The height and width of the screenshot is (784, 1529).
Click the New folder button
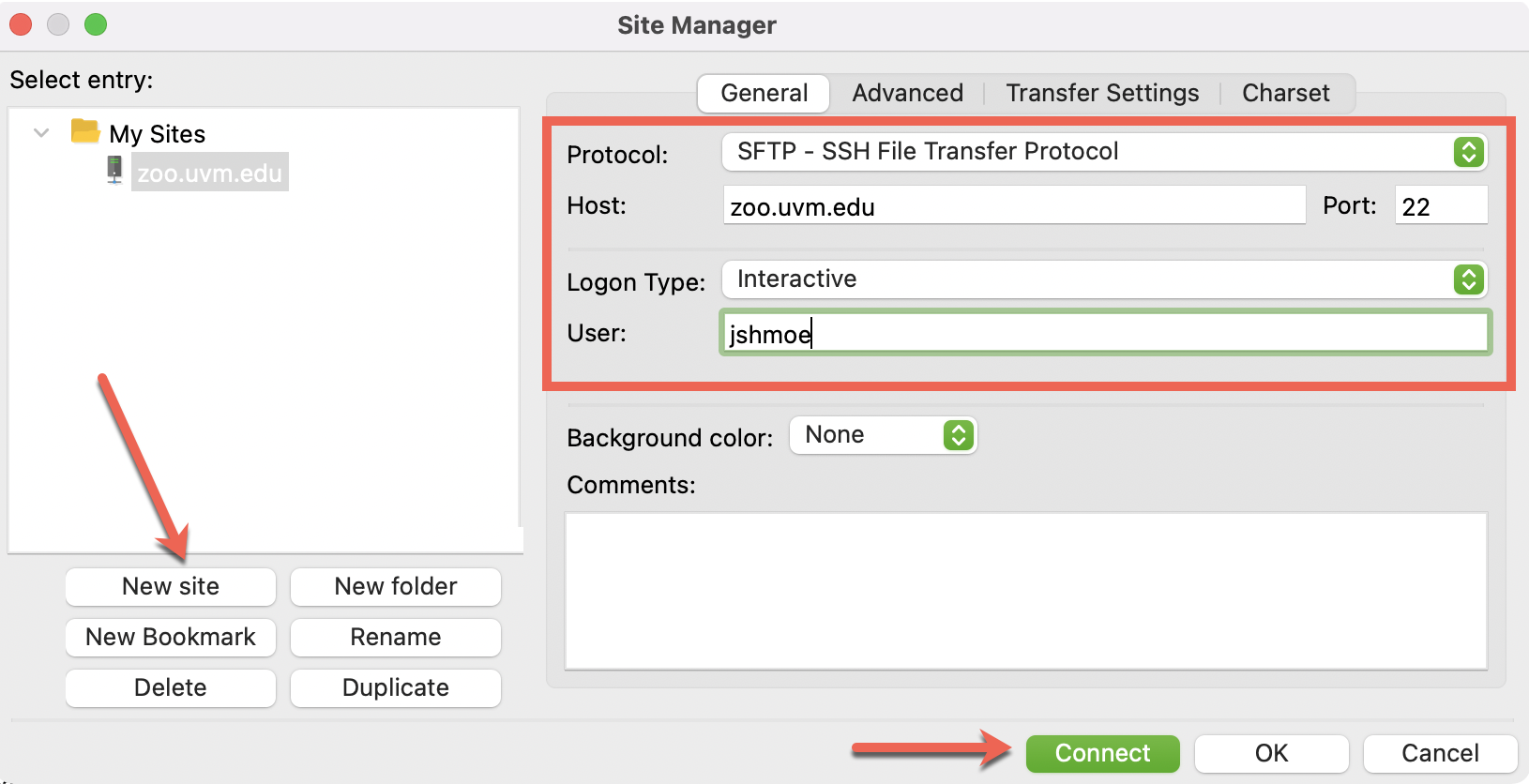click(x=396, y=586)
